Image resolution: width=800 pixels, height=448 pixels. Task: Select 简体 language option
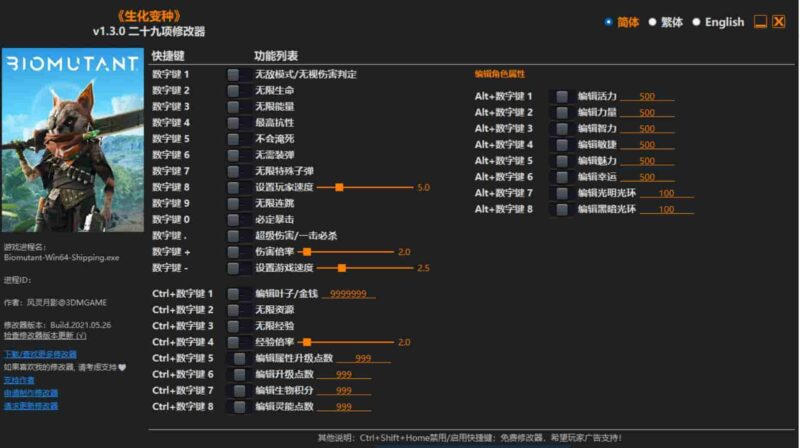click(x=622, y=22)
